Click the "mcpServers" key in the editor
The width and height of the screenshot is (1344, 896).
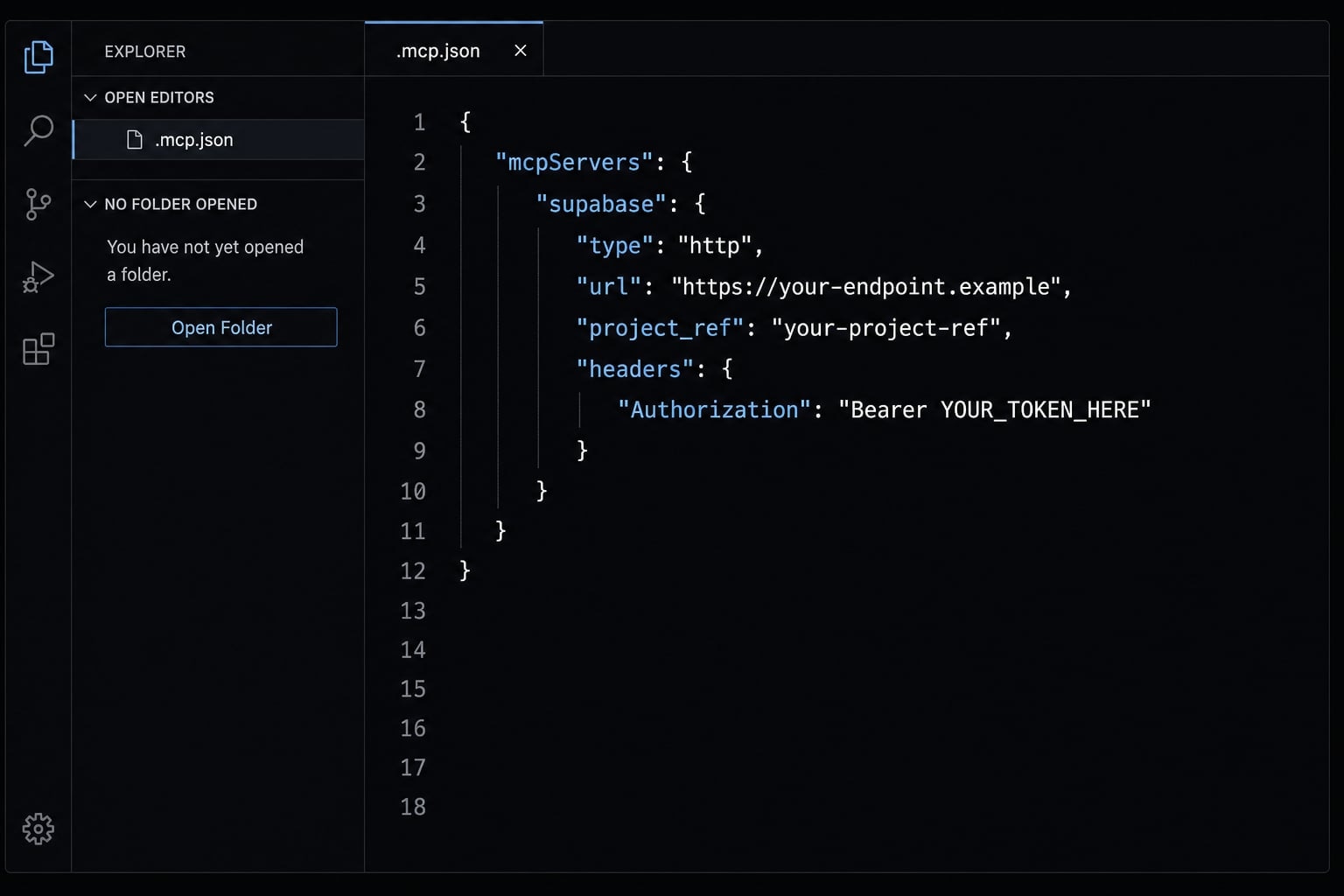tap(574, 163)
